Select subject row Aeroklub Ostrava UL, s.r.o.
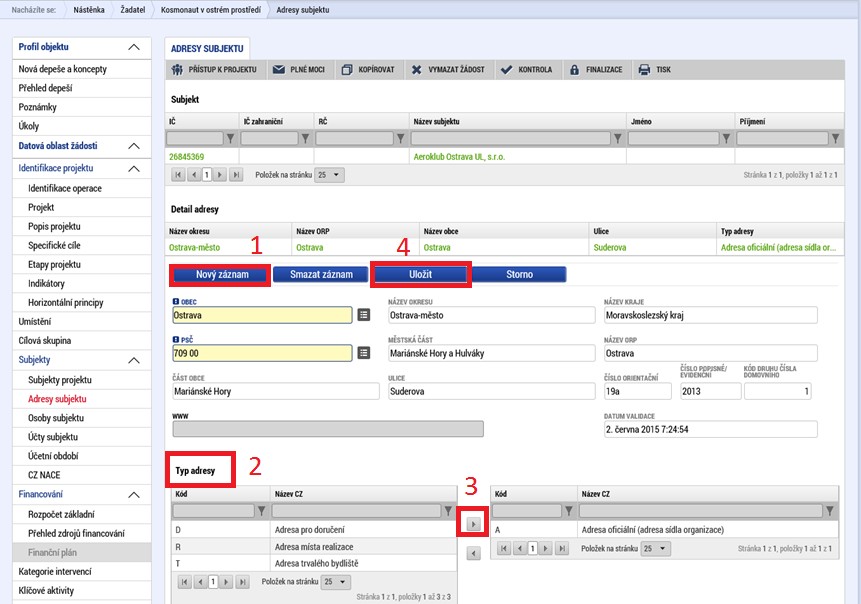 [x=504, y=156]
